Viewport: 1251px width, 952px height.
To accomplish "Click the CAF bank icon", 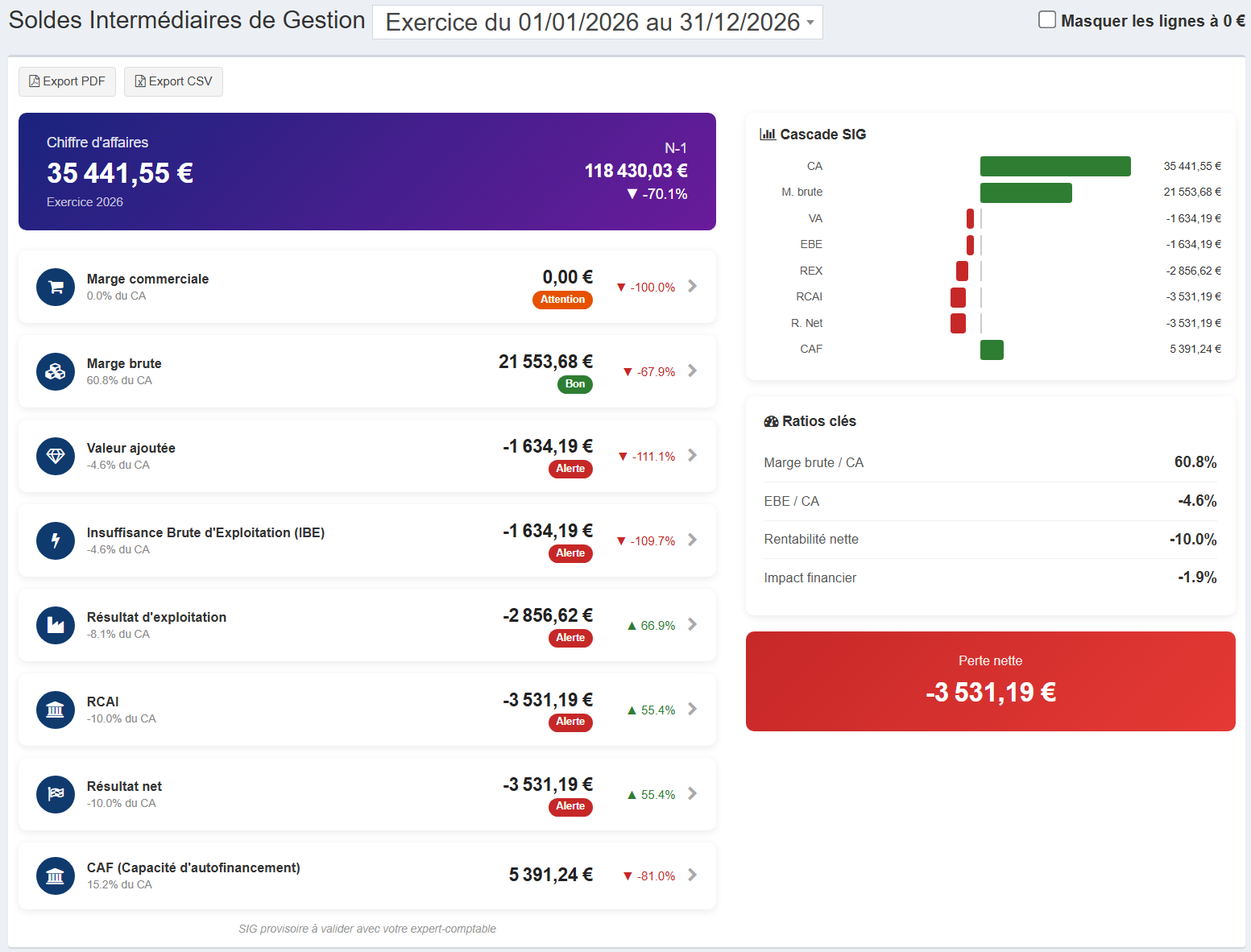I will coord(56,875).
